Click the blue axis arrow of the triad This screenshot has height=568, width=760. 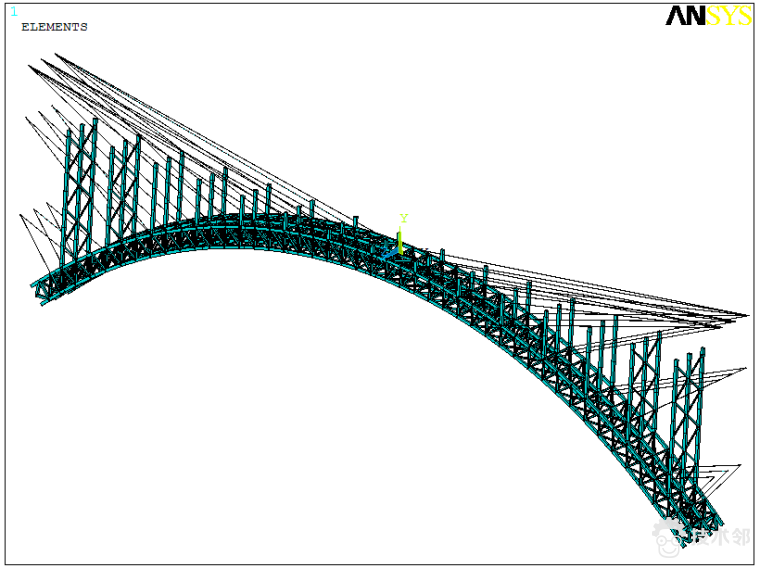(388, 255)
